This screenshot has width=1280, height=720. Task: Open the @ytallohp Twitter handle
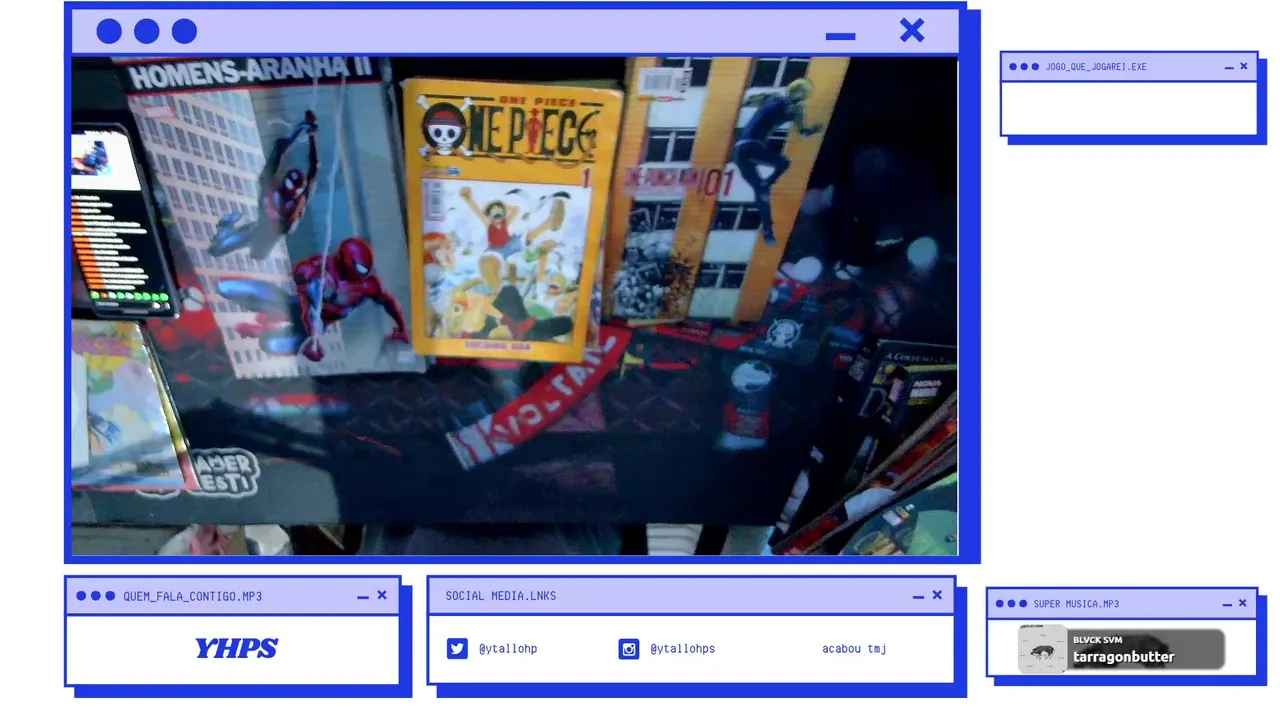point(508,649)
